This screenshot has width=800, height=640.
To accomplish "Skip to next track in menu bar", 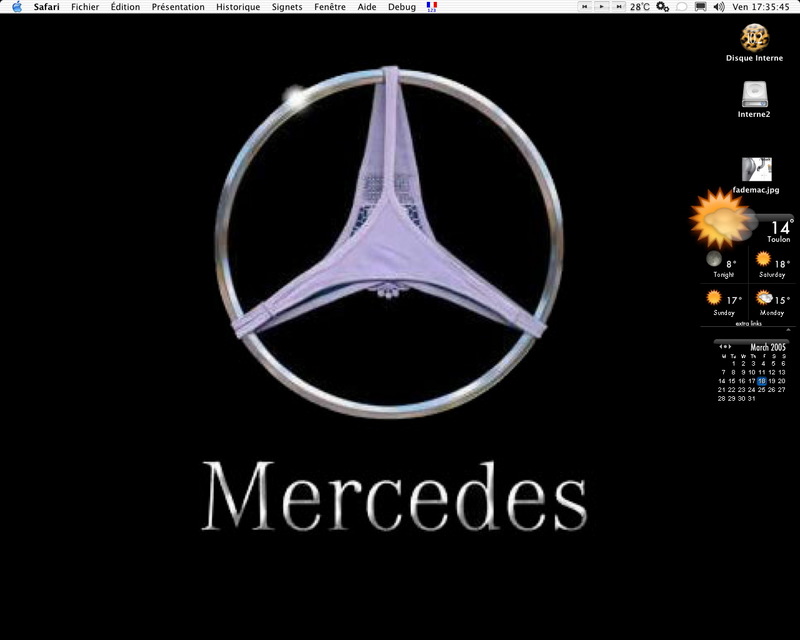I will 618,7.
